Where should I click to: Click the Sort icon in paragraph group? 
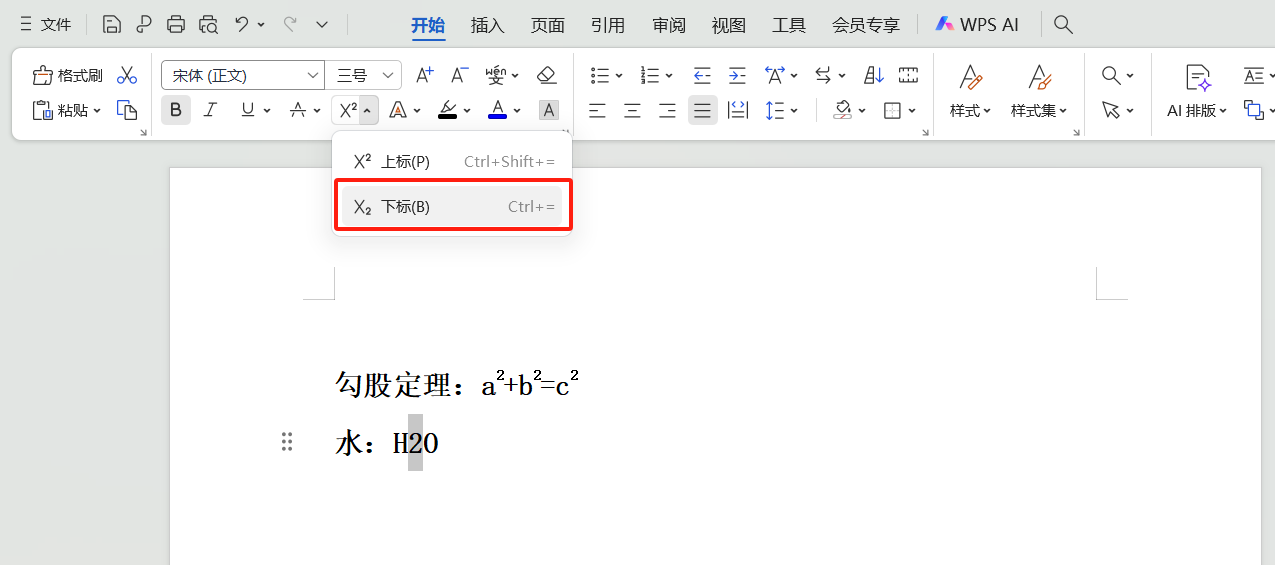873,76
